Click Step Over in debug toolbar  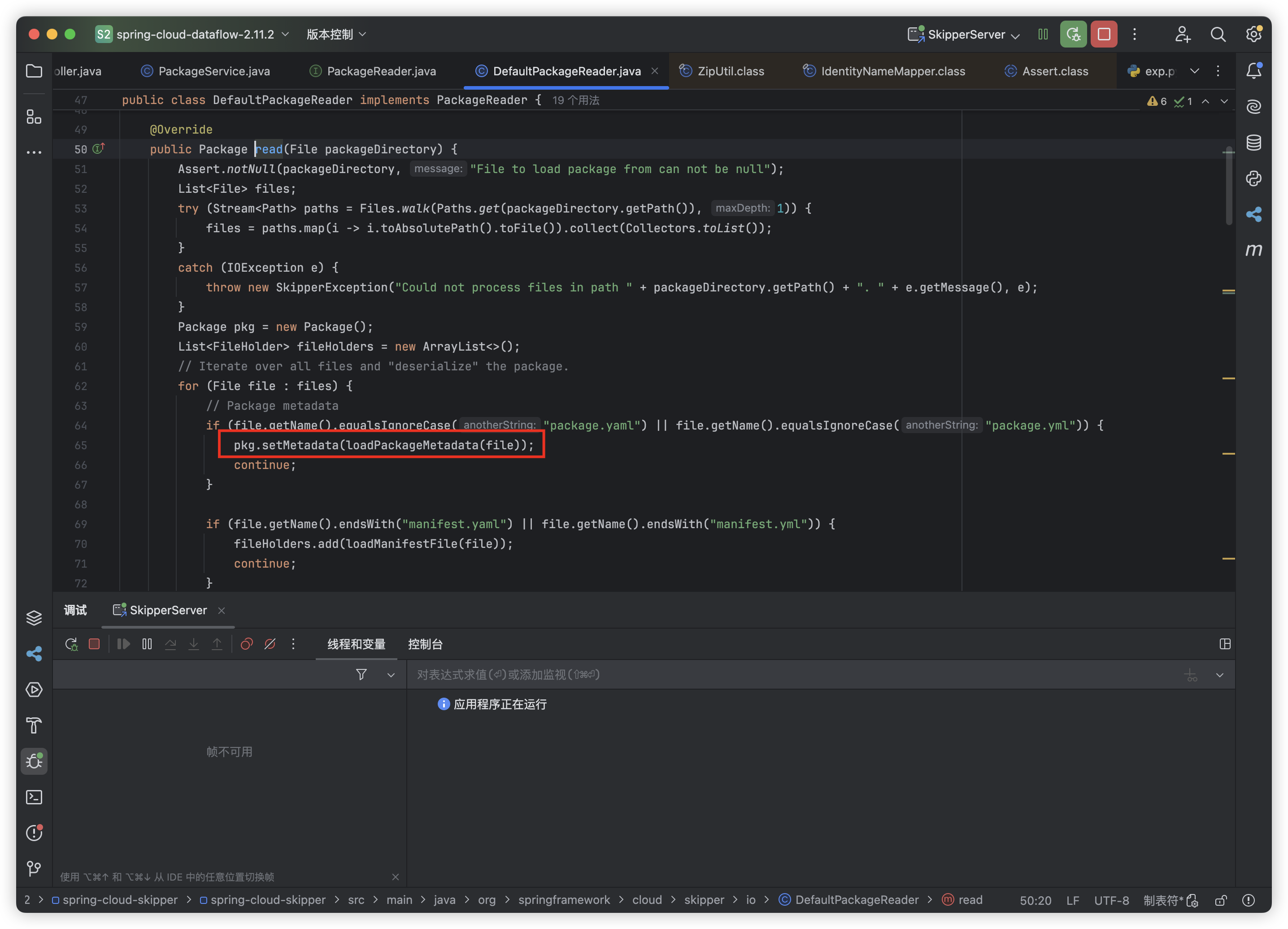click(x=170, y=644)
